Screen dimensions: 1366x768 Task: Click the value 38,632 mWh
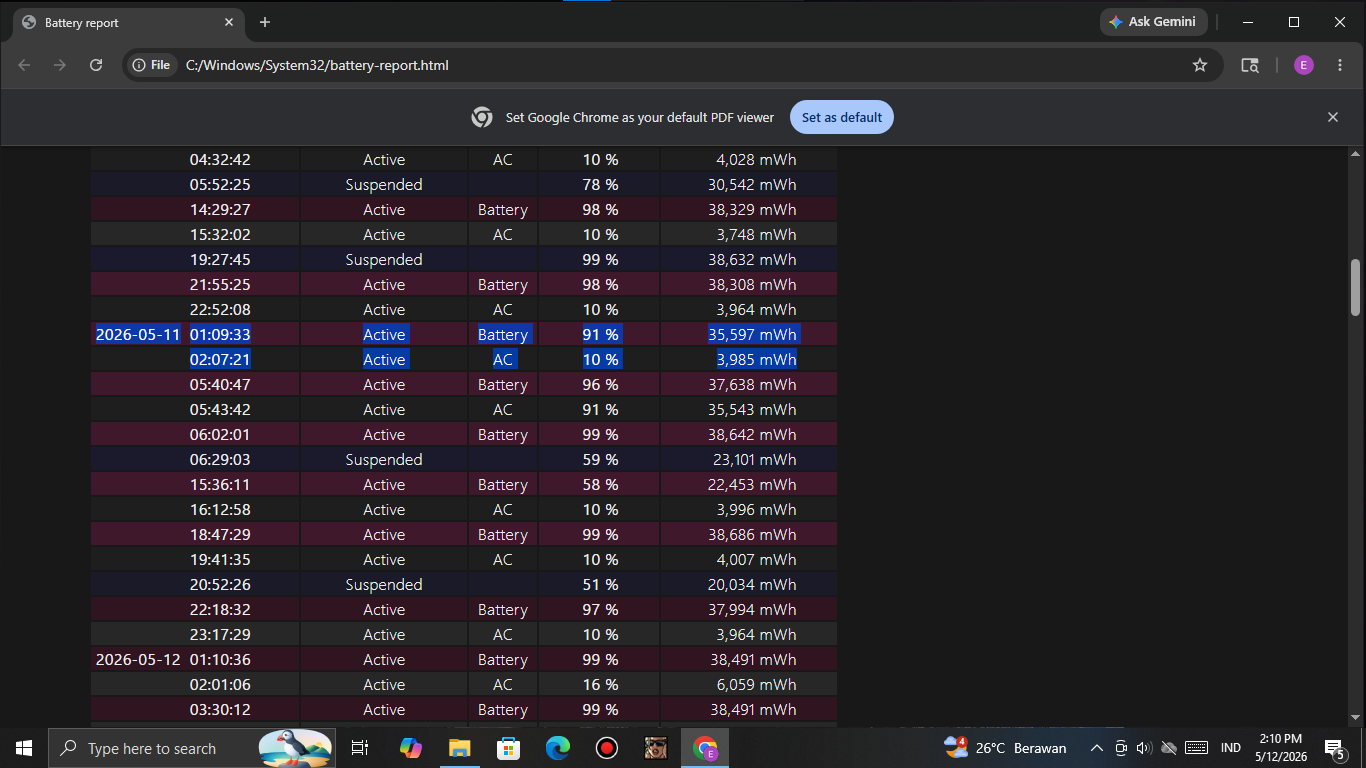(x=752, y=259)
